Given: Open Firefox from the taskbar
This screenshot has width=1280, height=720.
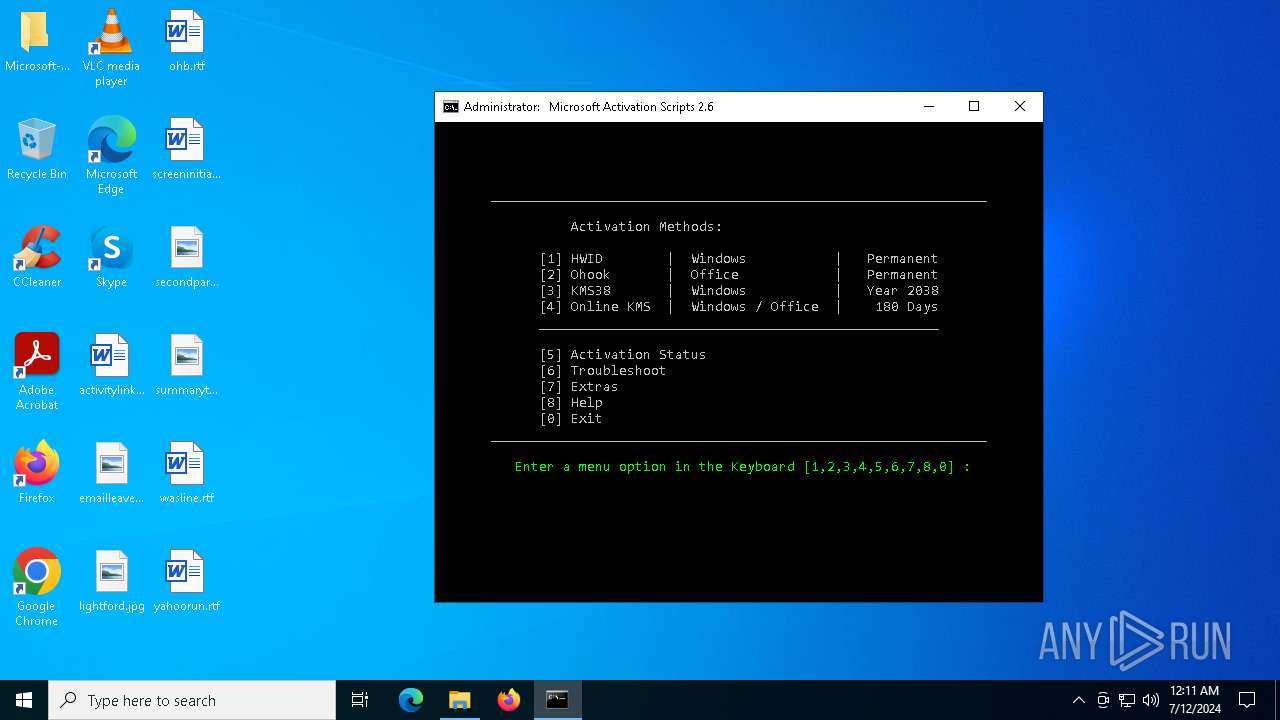Looking at the screenshot, I should (x=509, y=700).
